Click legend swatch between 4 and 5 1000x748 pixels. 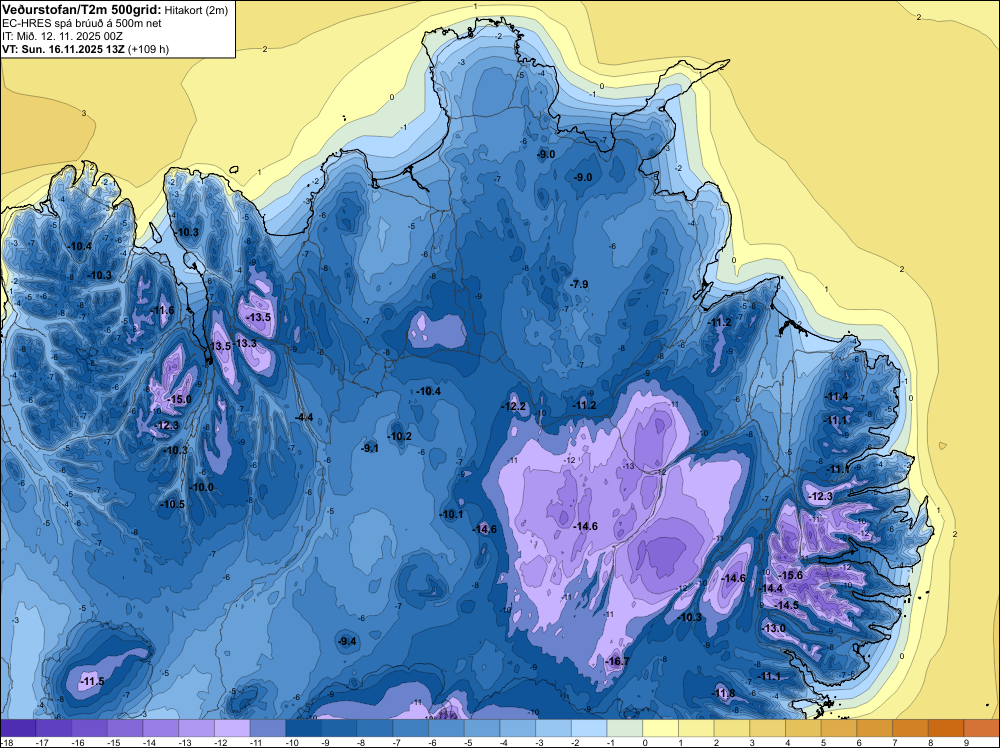coord(804,728)
